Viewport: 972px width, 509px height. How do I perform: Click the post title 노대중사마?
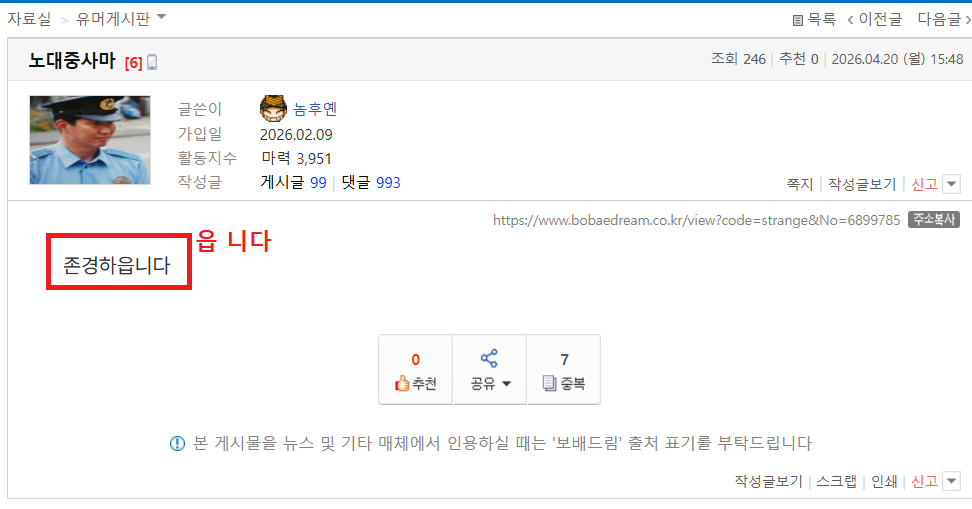tap(72, 60)
